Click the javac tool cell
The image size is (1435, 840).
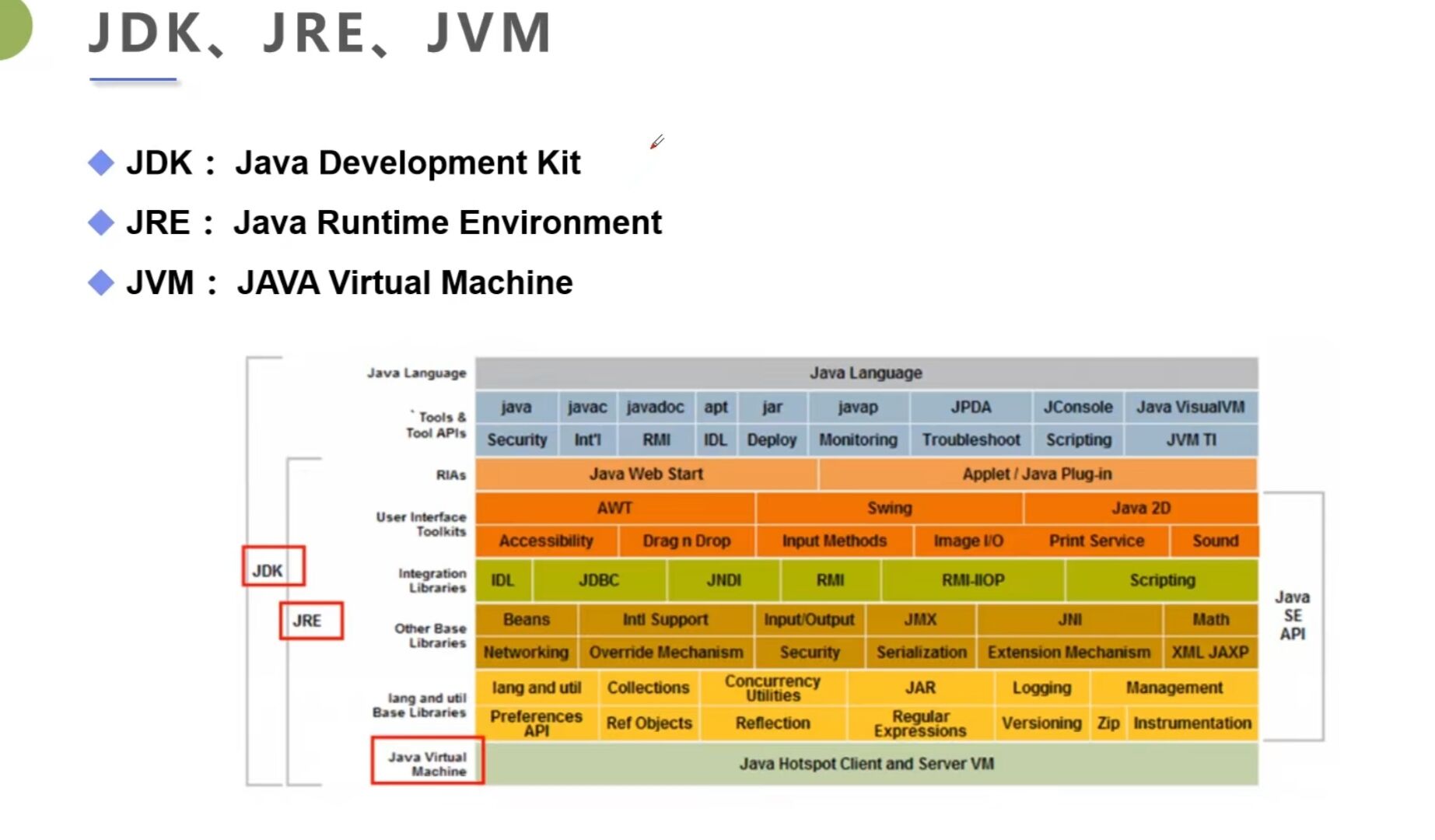tap(587, 407)
